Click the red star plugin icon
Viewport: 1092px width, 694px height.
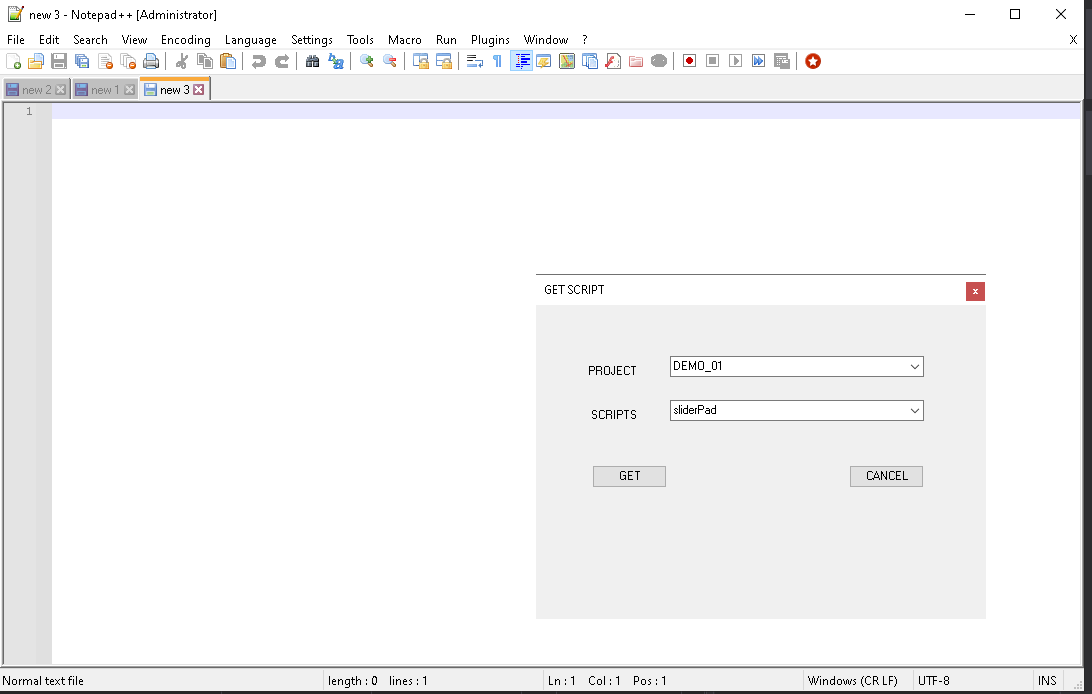coord(813,61)
